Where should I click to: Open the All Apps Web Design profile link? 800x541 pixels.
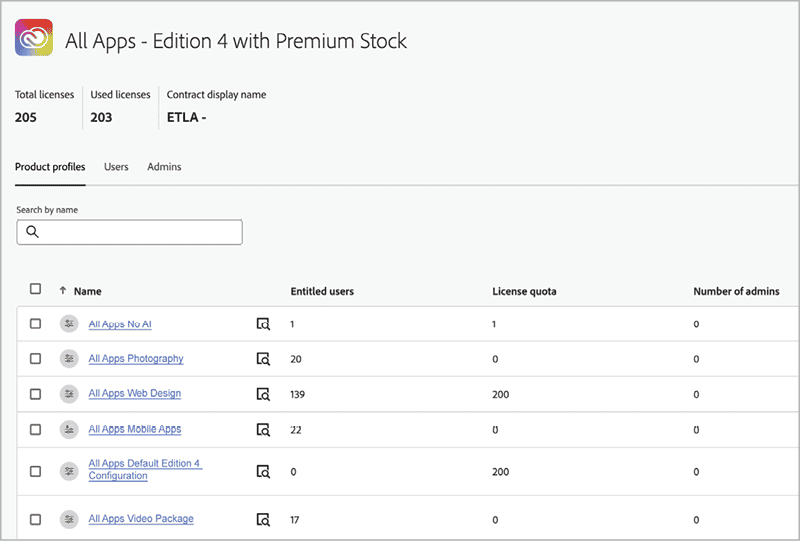coord(135,394)
